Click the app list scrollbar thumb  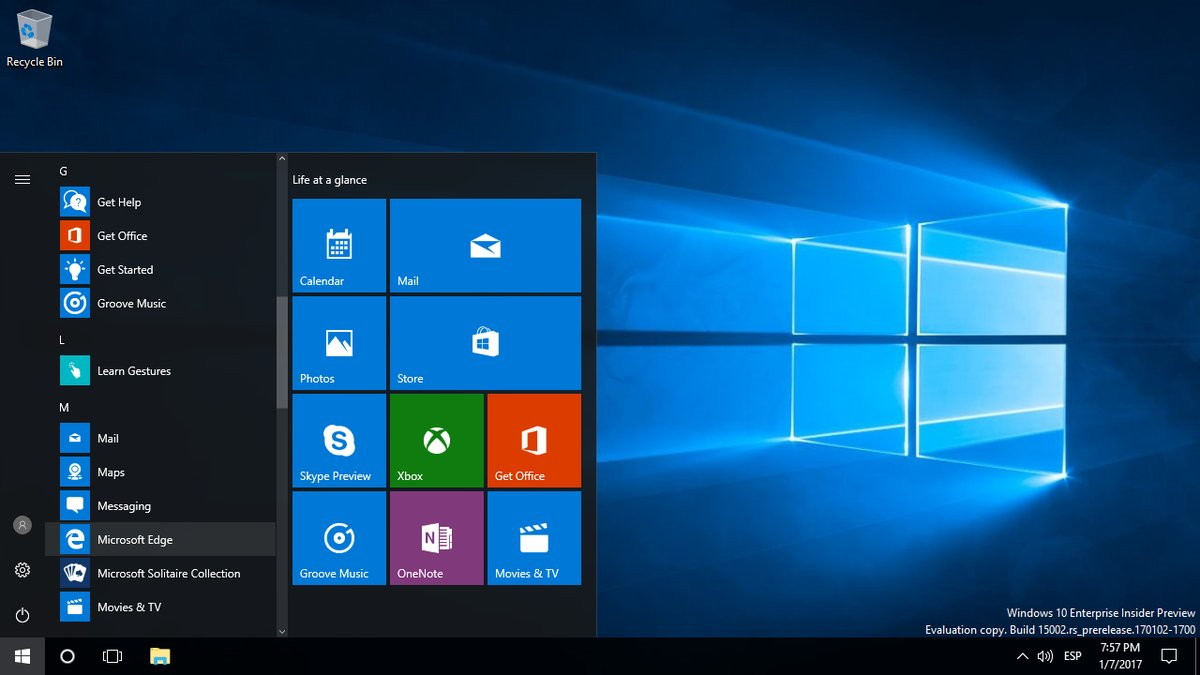(x=282, y=352)
